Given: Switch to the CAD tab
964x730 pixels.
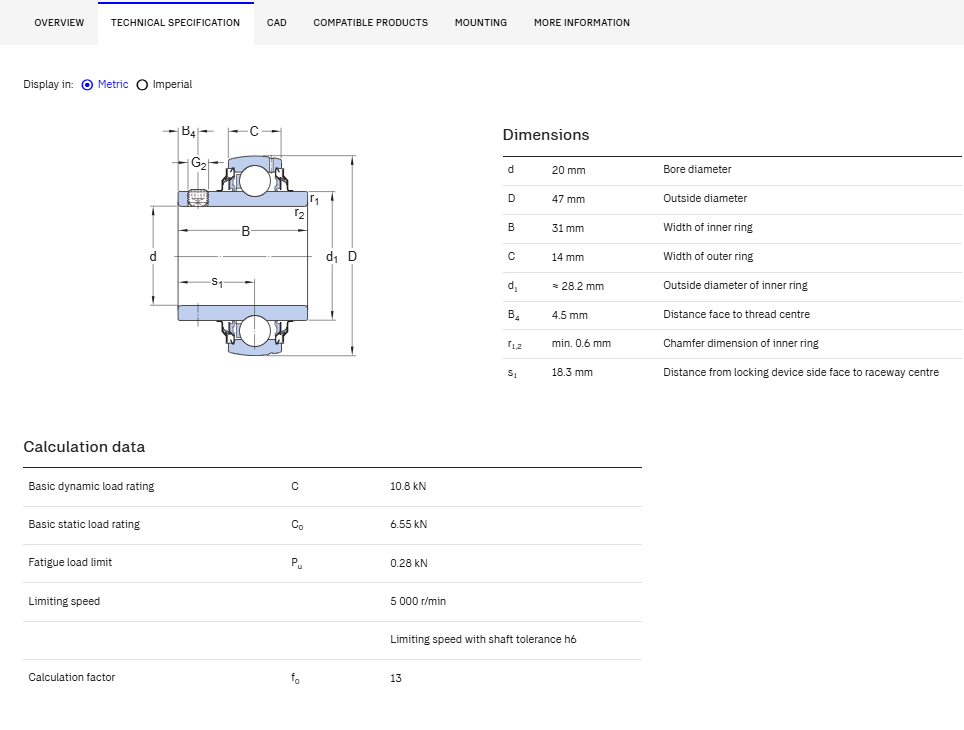Looking at the screenshot, I should (277, 23).
